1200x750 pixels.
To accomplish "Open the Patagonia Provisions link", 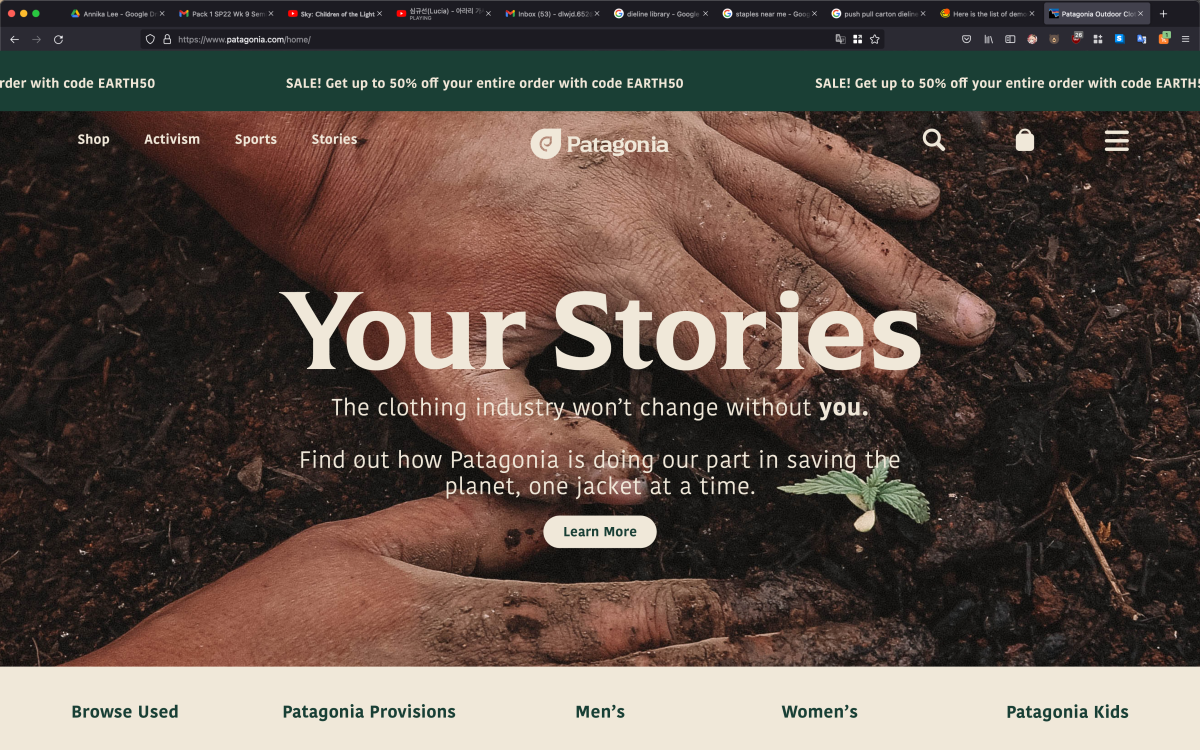I will click(x=369, y=712).
